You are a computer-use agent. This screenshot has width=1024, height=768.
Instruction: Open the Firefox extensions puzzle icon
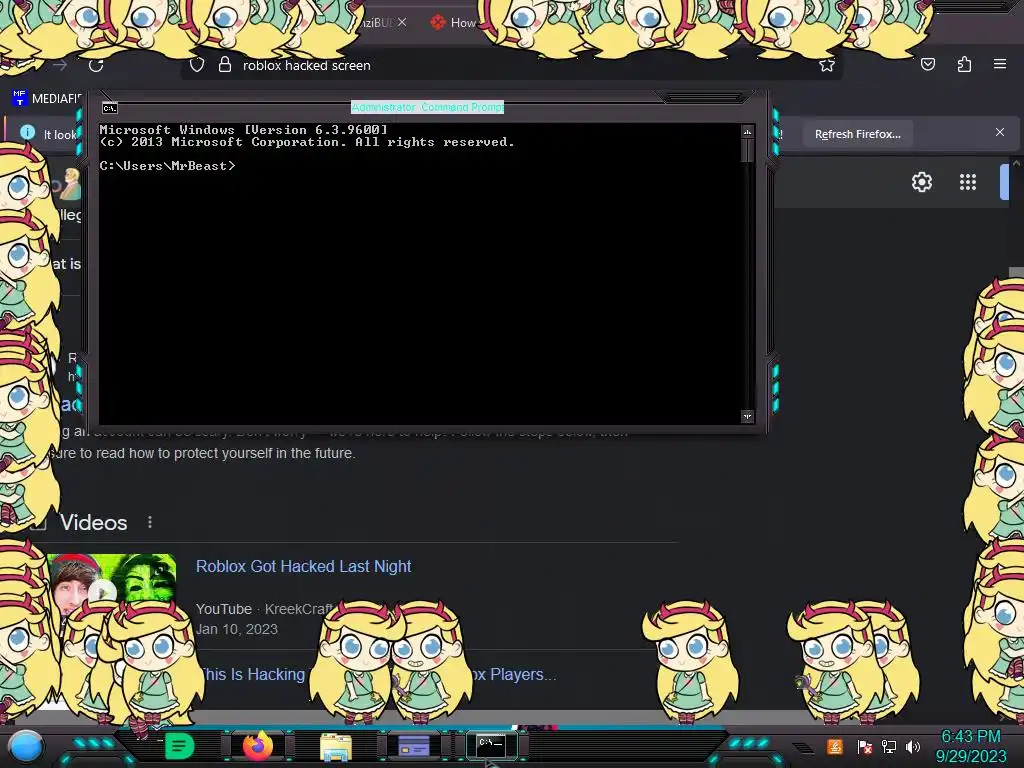(964, 64)
